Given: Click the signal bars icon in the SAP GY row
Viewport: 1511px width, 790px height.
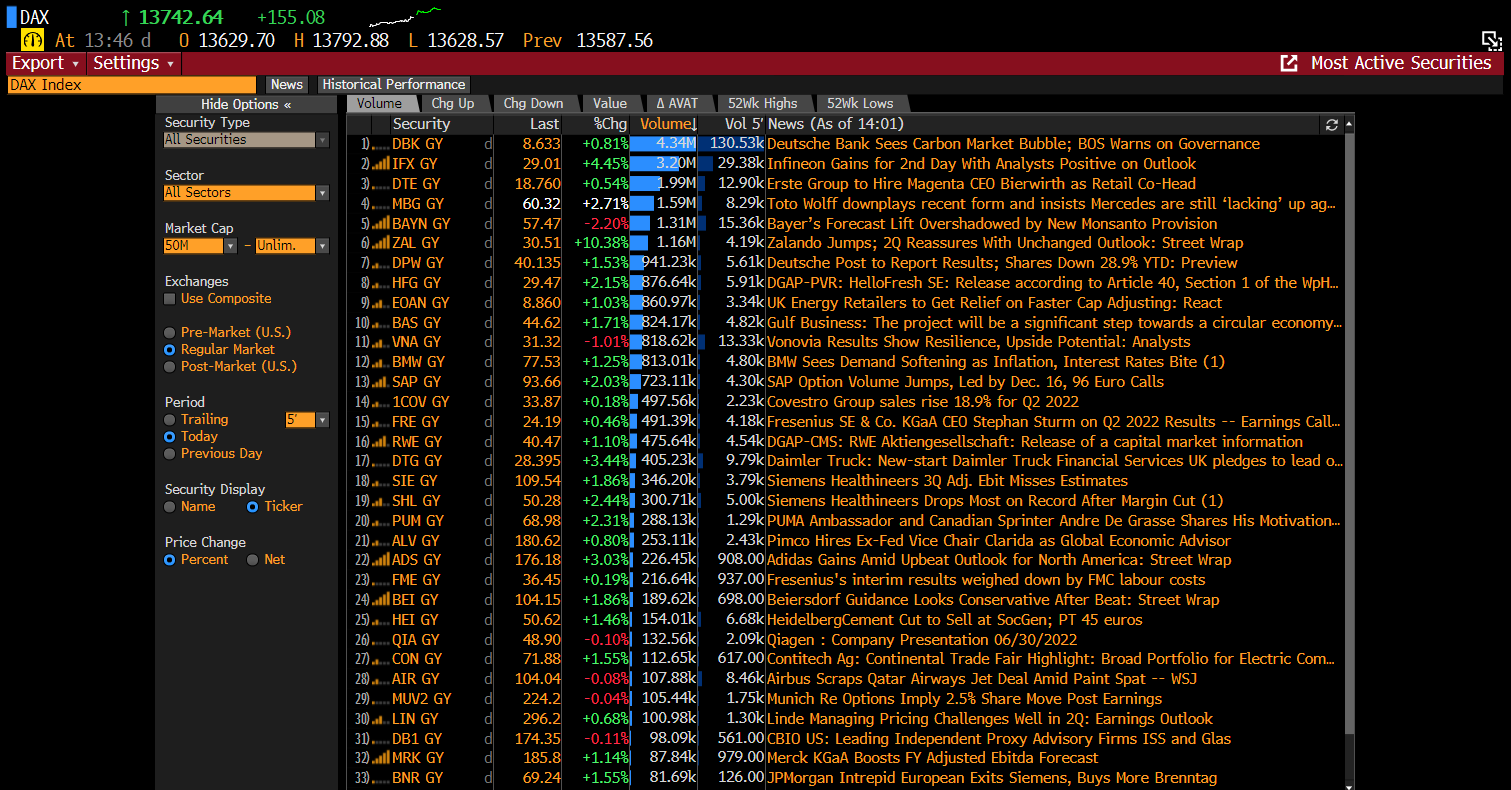Looking at the screenshot, I should pyautogui.click(x=380, y=382).
